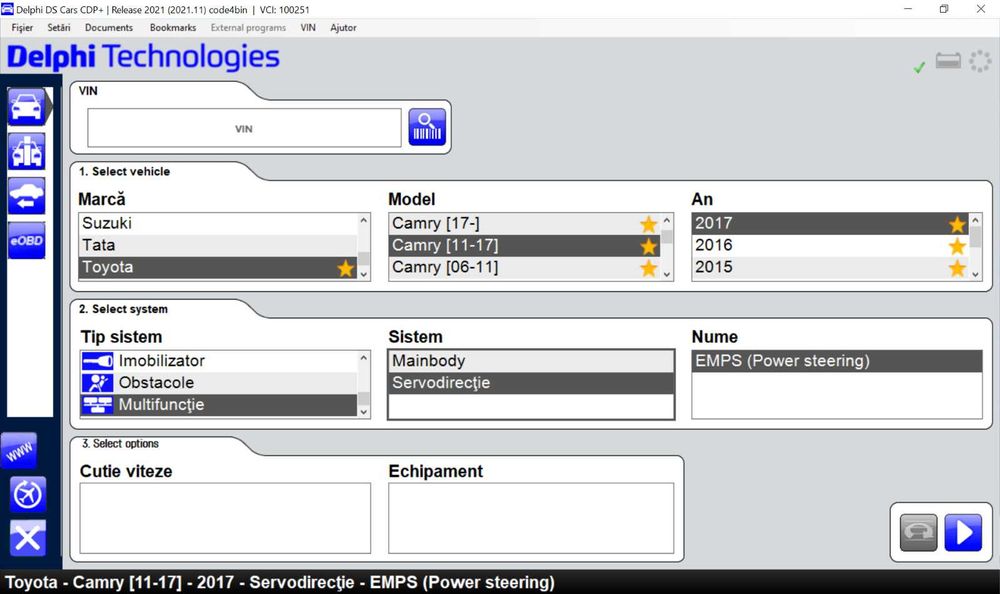Screen dimensions: 1000x594
Task: Open the previous vehicle (car with arrow) icon
Action: [x=27, y=196]
